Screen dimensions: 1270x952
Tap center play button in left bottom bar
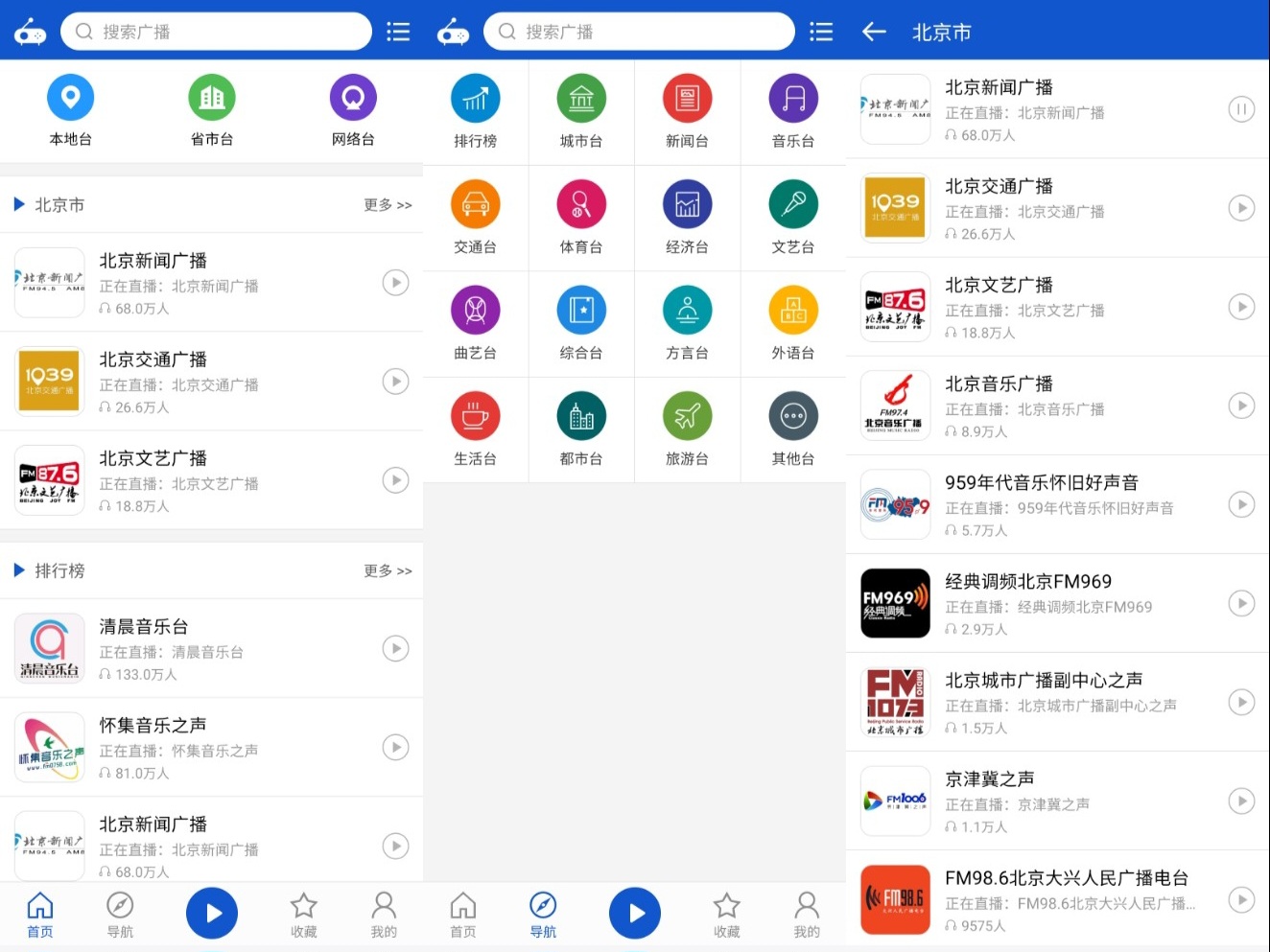tap(212, 913)
